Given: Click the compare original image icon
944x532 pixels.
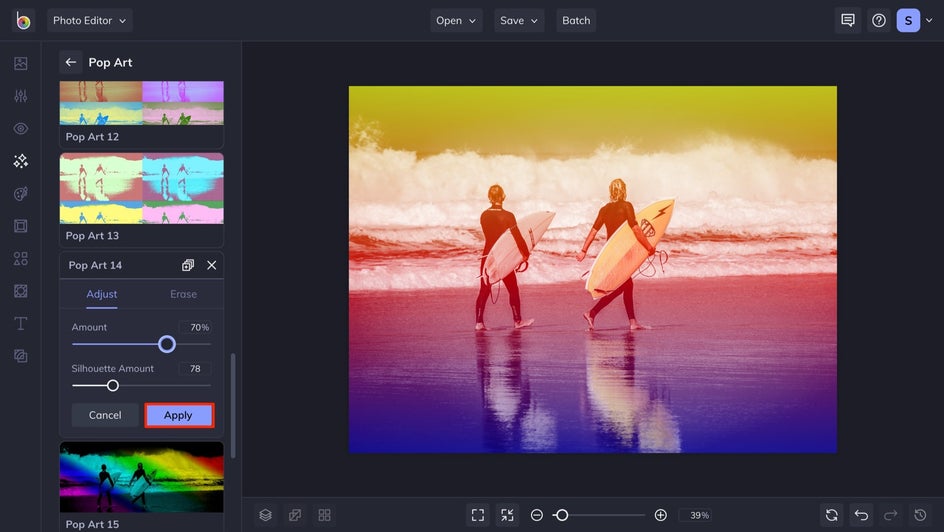Looking at the screenshot, I should (295, 515).
